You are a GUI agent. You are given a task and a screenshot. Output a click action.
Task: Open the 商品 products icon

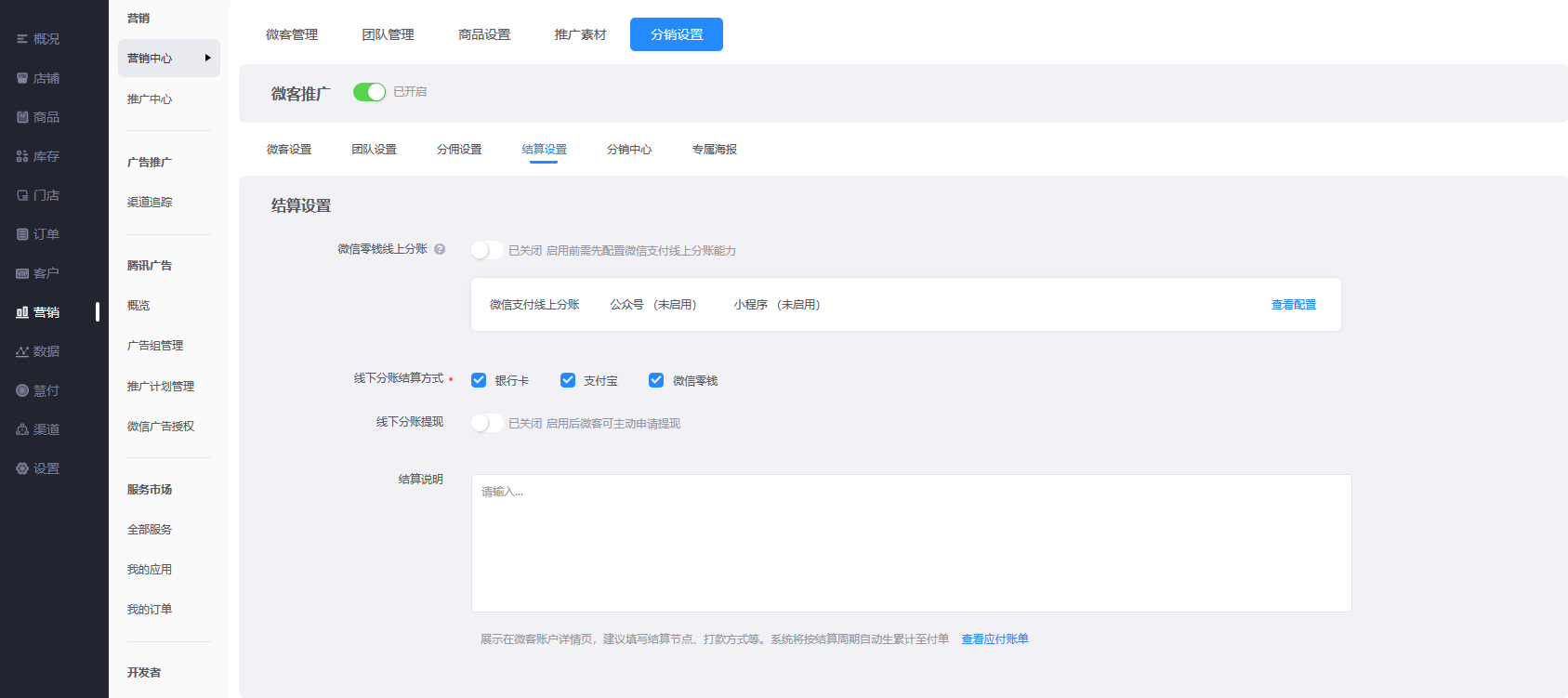point(22,117)
